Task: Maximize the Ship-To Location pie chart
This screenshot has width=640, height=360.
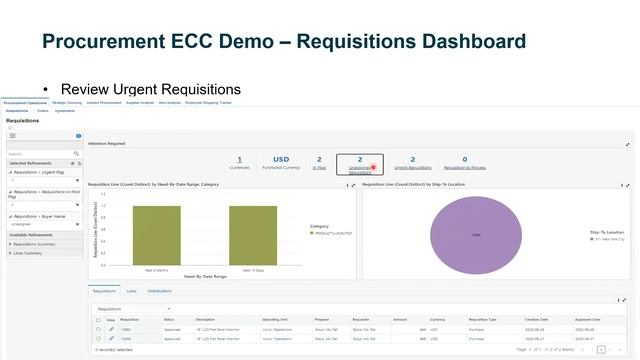Action: click(x=627, y=185)
